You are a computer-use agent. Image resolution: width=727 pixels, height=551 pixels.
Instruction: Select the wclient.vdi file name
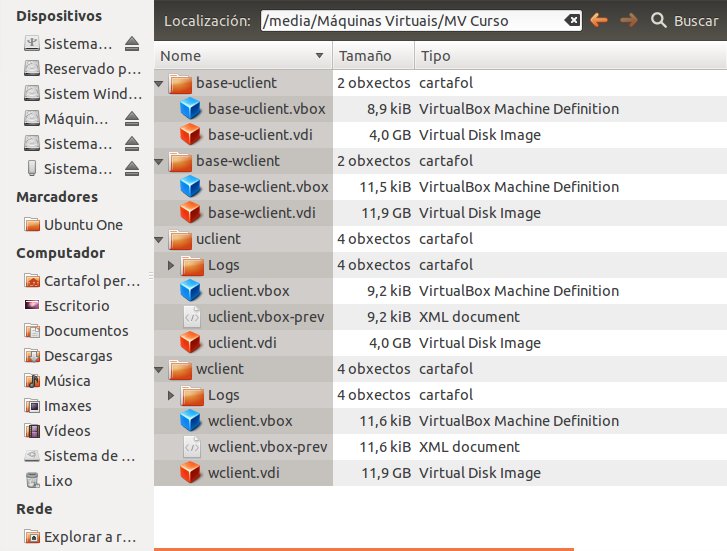click(243, 473)
